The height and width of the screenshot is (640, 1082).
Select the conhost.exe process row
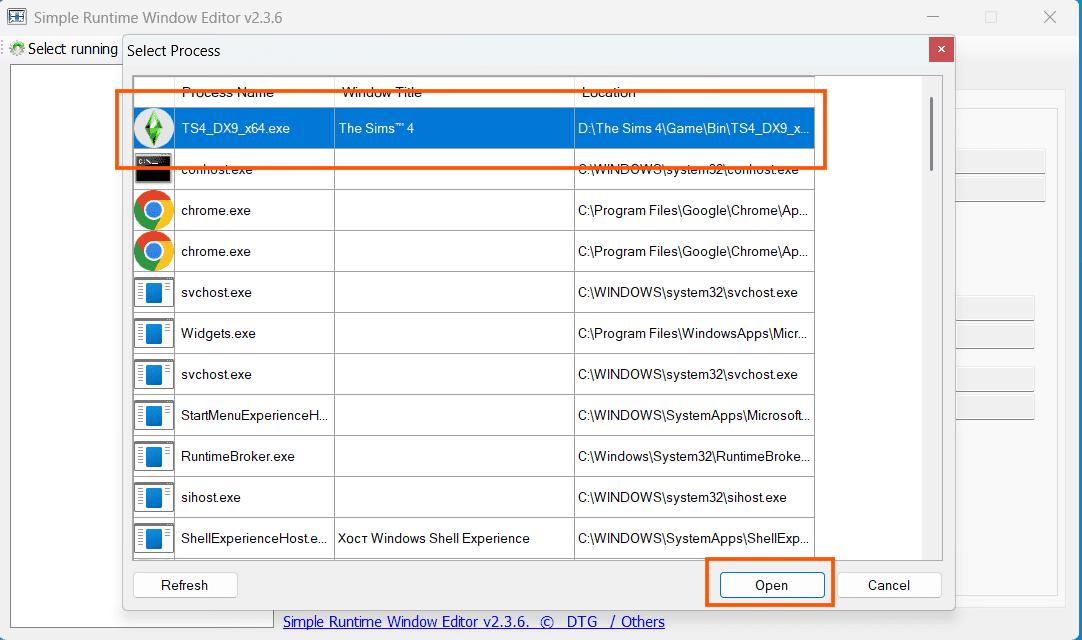tap(474, 169)
